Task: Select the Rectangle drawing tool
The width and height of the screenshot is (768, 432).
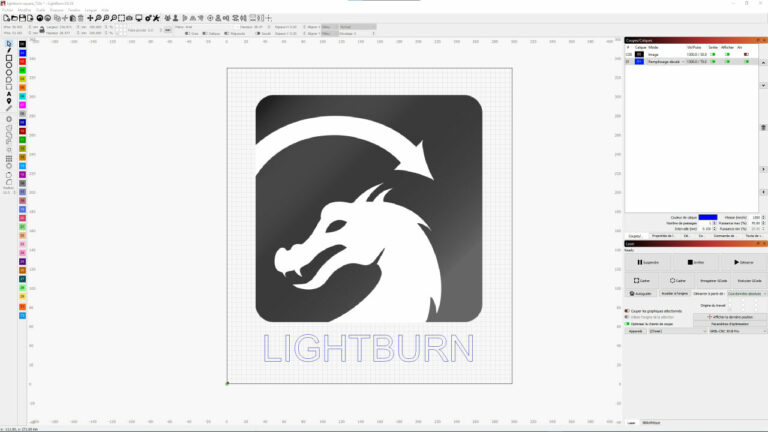Action: pyautogui.click(x=9, y=58)
